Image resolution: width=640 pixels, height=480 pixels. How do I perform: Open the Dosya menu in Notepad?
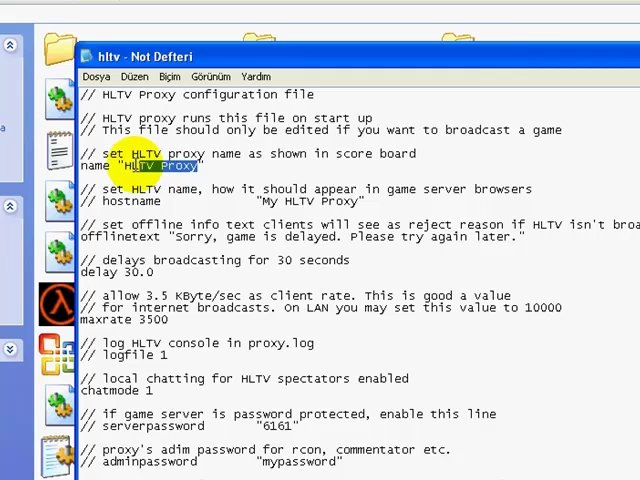pos(96,77)
